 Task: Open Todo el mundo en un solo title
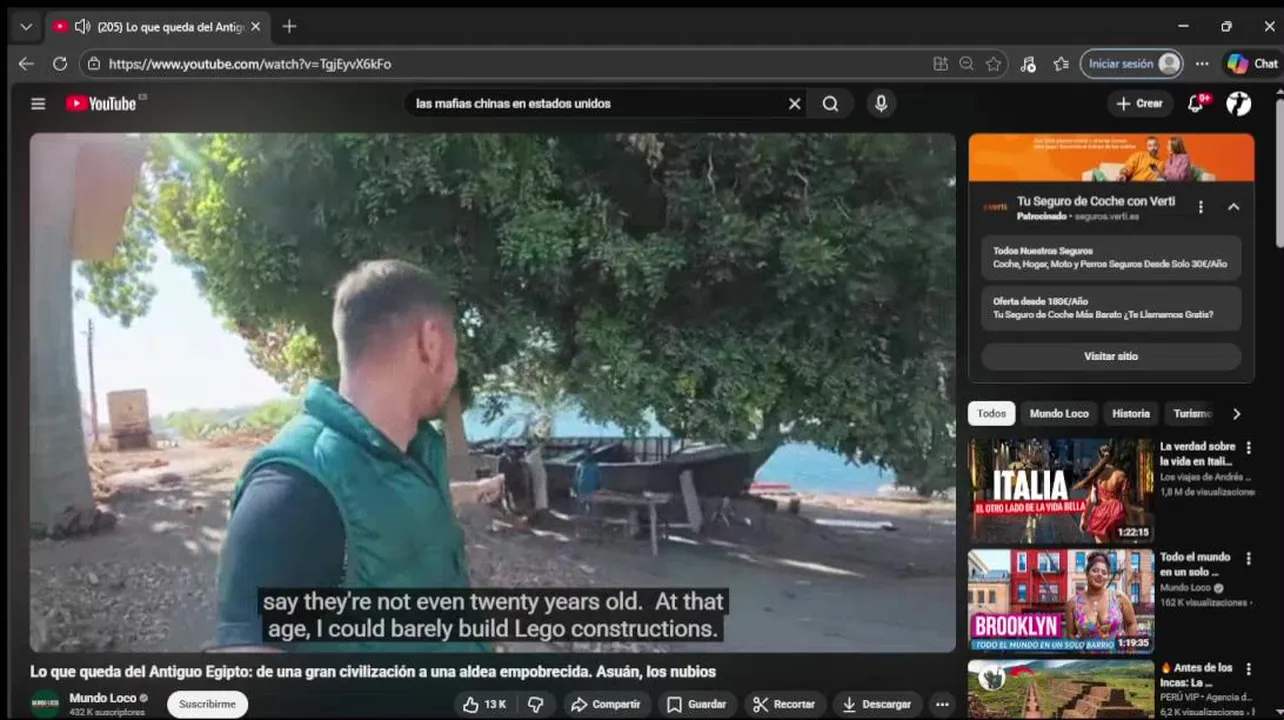(1196, 564)
